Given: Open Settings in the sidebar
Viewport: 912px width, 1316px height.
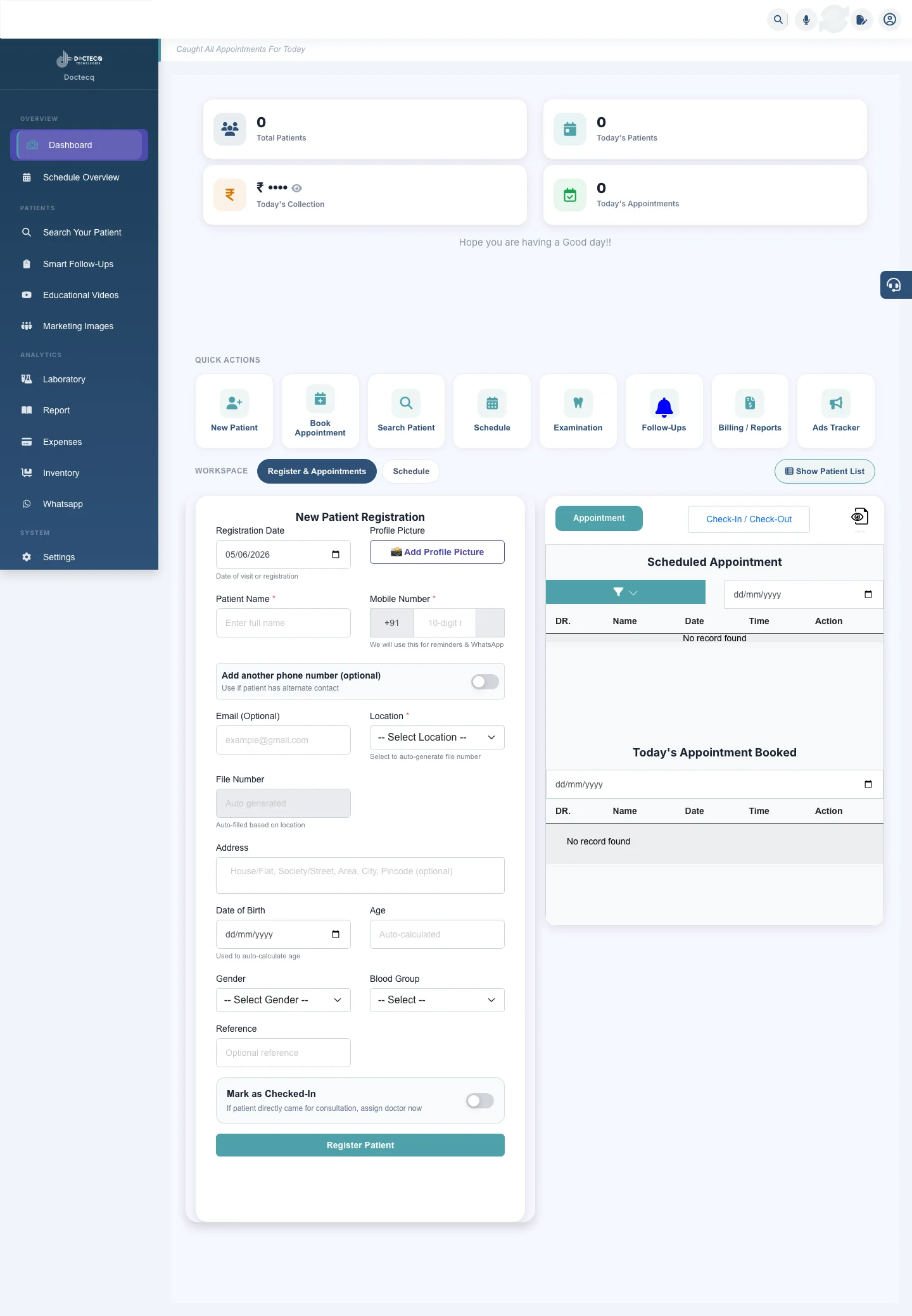Looking at the screenshot, I should tap(79, 557).
